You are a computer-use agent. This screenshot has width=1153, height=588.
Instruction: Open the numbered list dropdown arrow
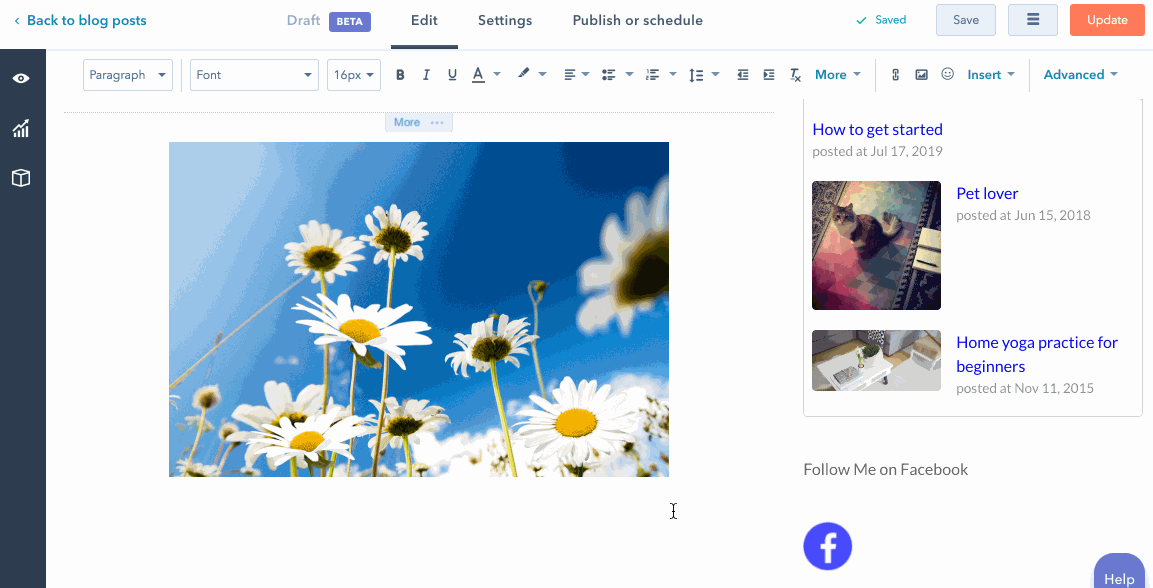tap(673, 74)
